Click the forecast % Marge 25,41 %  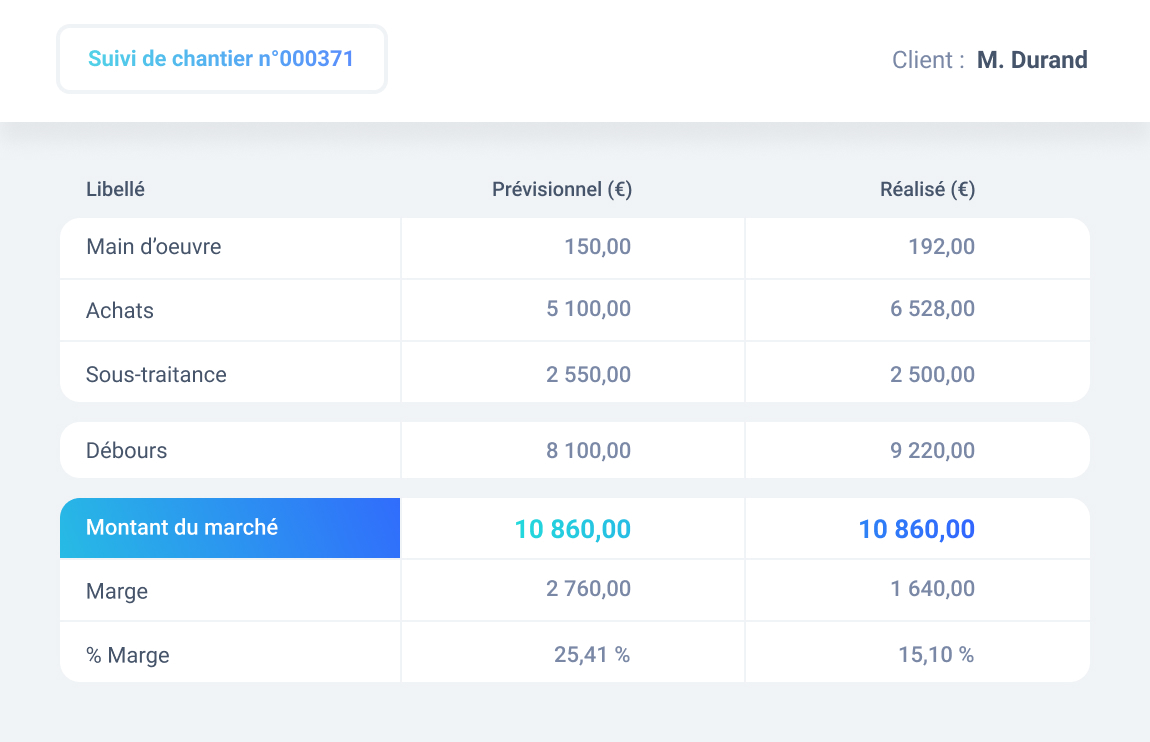[592, 655]
